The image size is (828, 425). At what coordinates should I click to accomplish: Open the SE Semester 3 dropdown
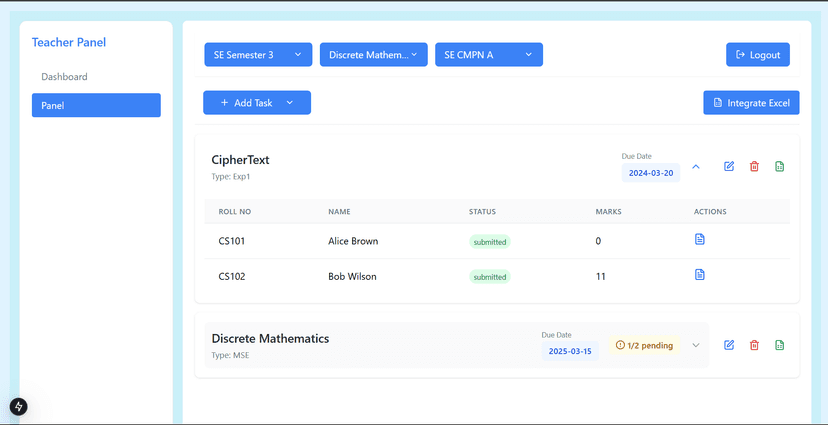258,55
